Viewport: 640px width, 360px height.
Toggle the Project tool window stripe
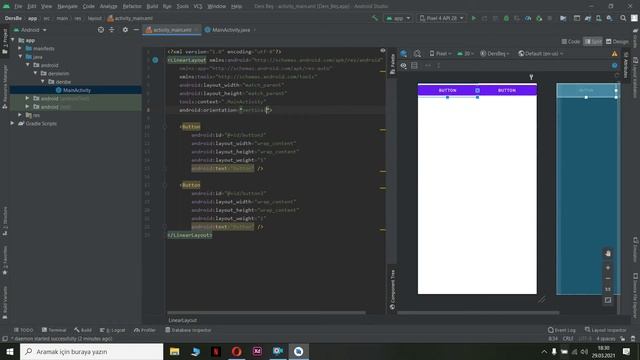pos(5,42)
